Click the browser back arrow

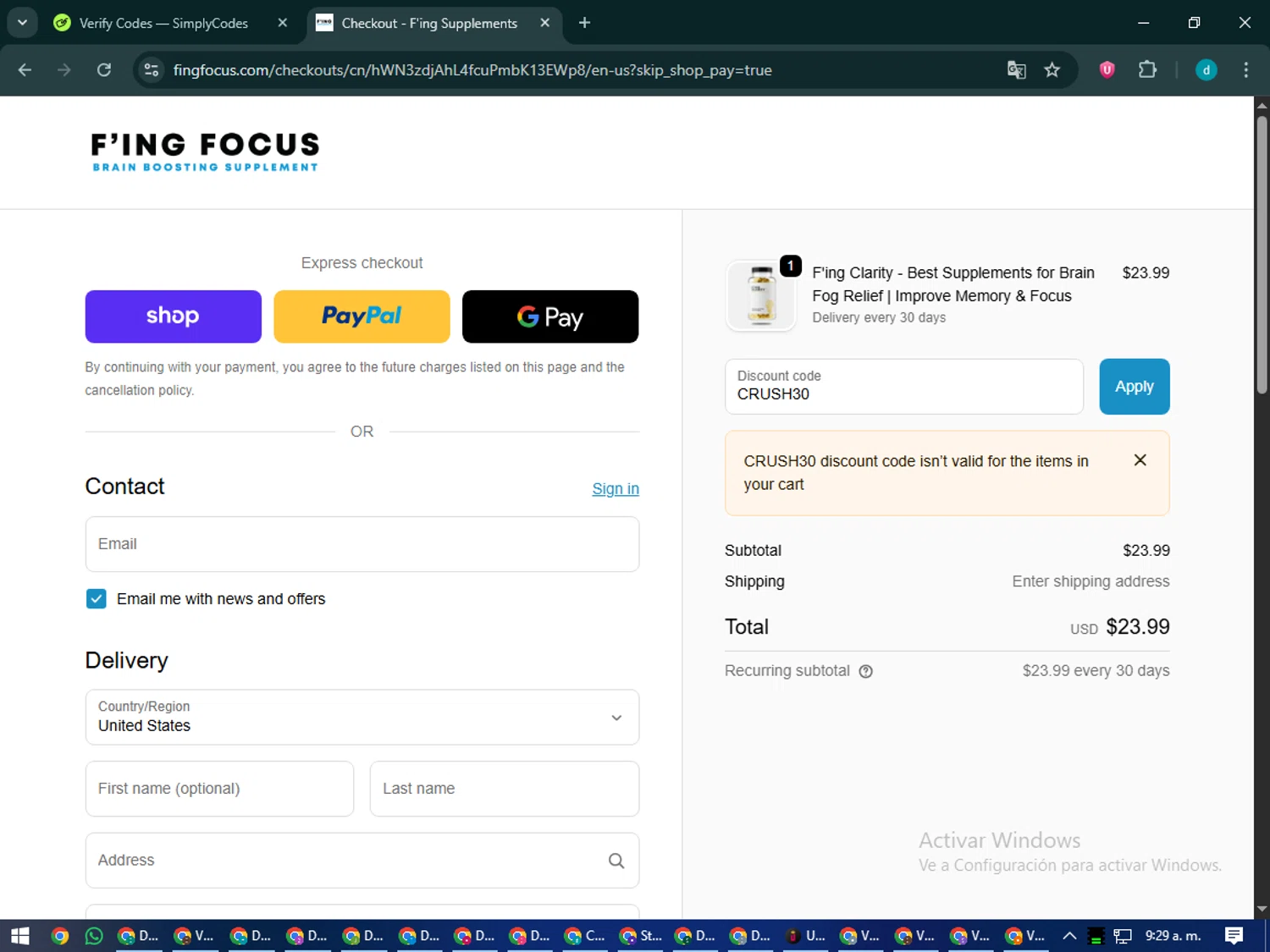(25, 70)
